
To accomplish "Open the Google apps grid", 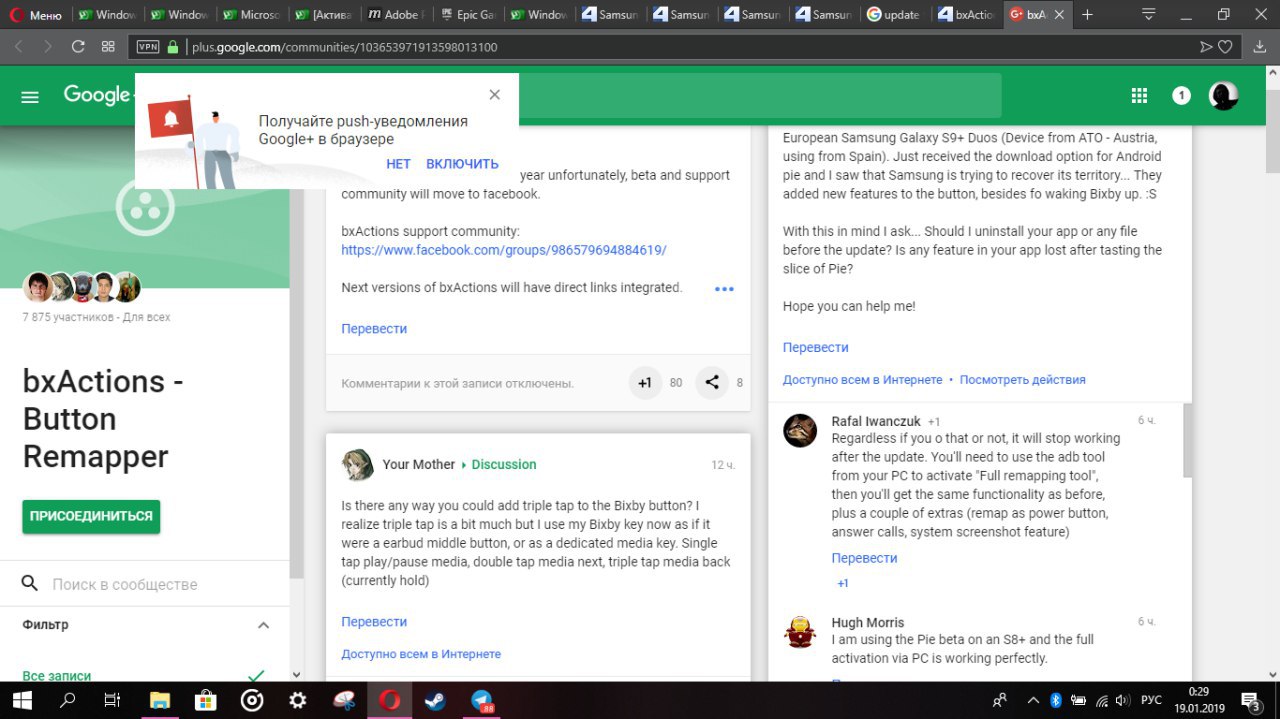I will click(x=1139, y=95).
